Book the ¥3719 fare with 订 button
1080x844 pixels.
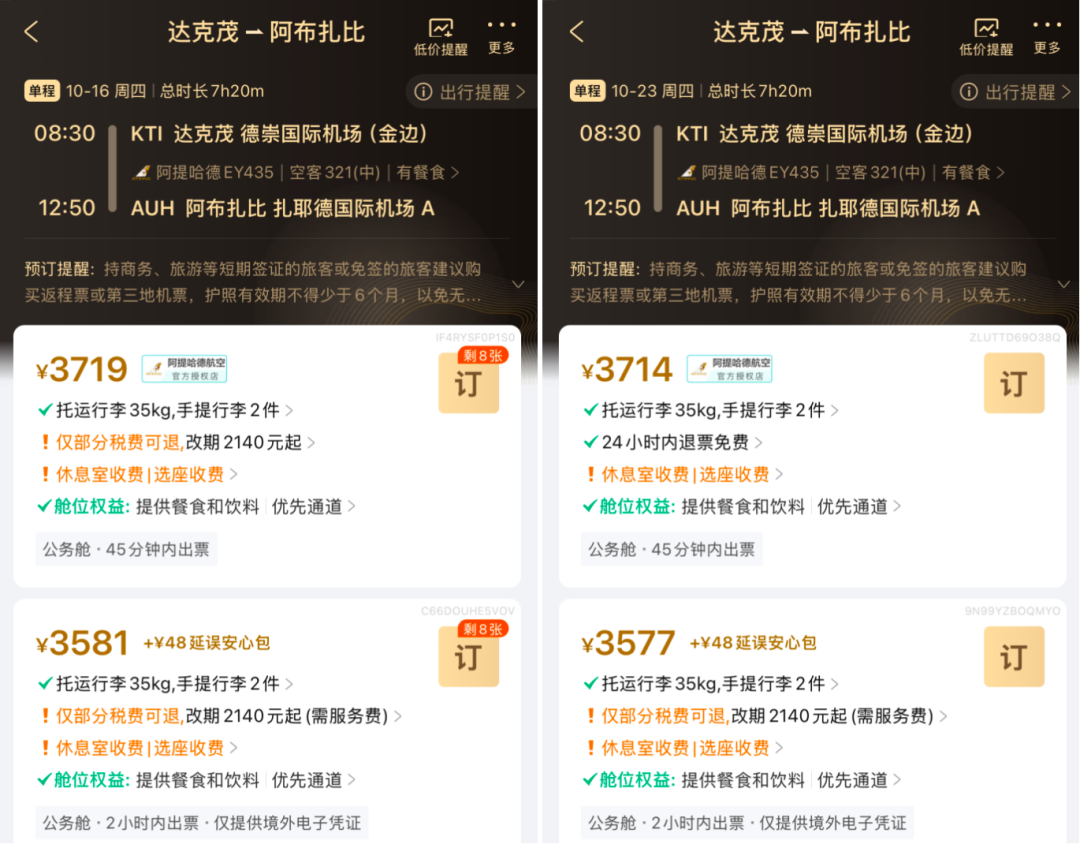(469, 383)
